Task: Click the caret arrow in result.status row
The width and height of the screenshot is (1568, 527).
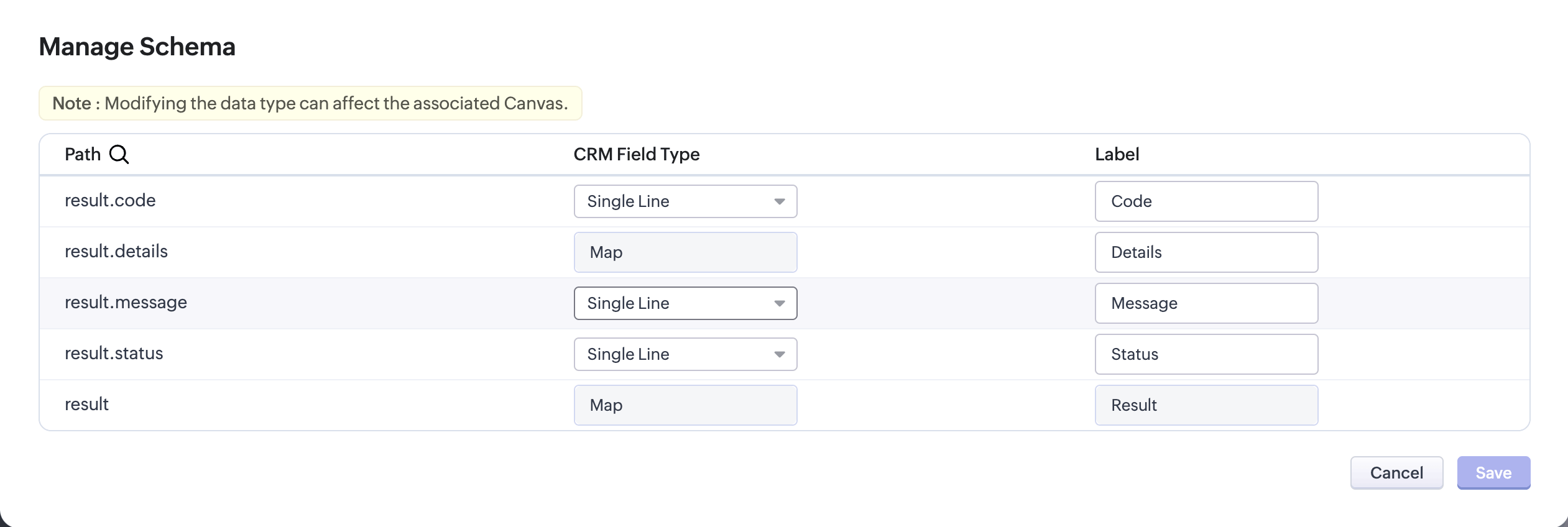Action: click(779, 354)
